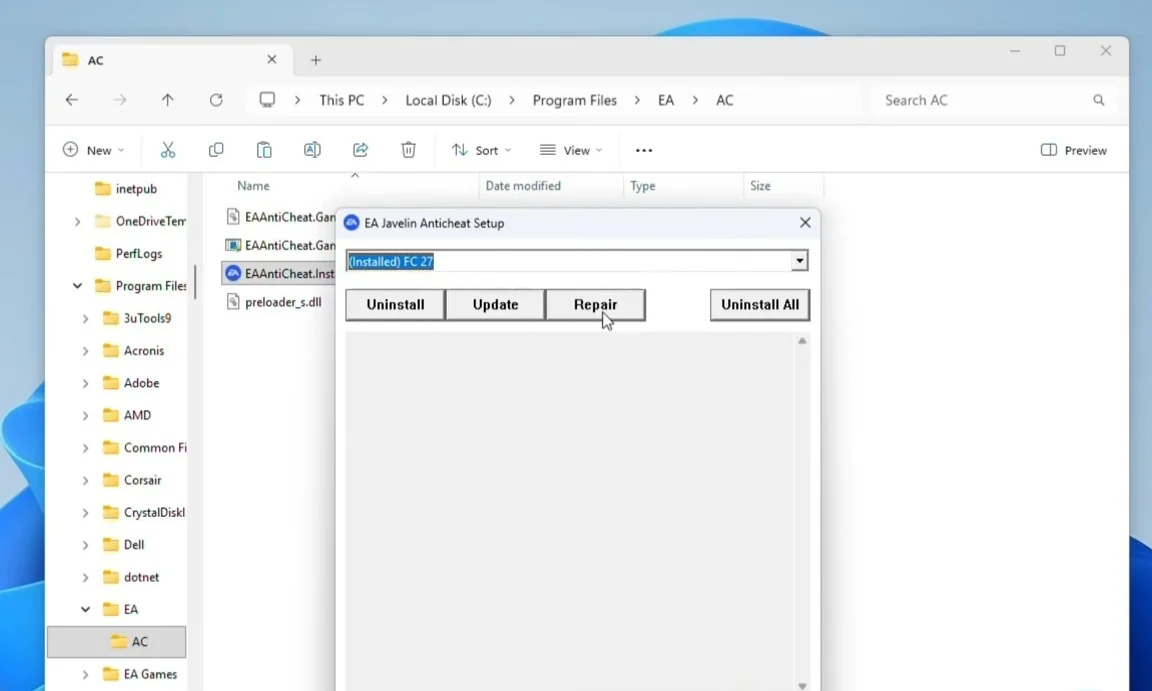Image resolution: width=1152 pixels, height=691 pixels.
Task: Click the Repair button
Action: (595, 305)
